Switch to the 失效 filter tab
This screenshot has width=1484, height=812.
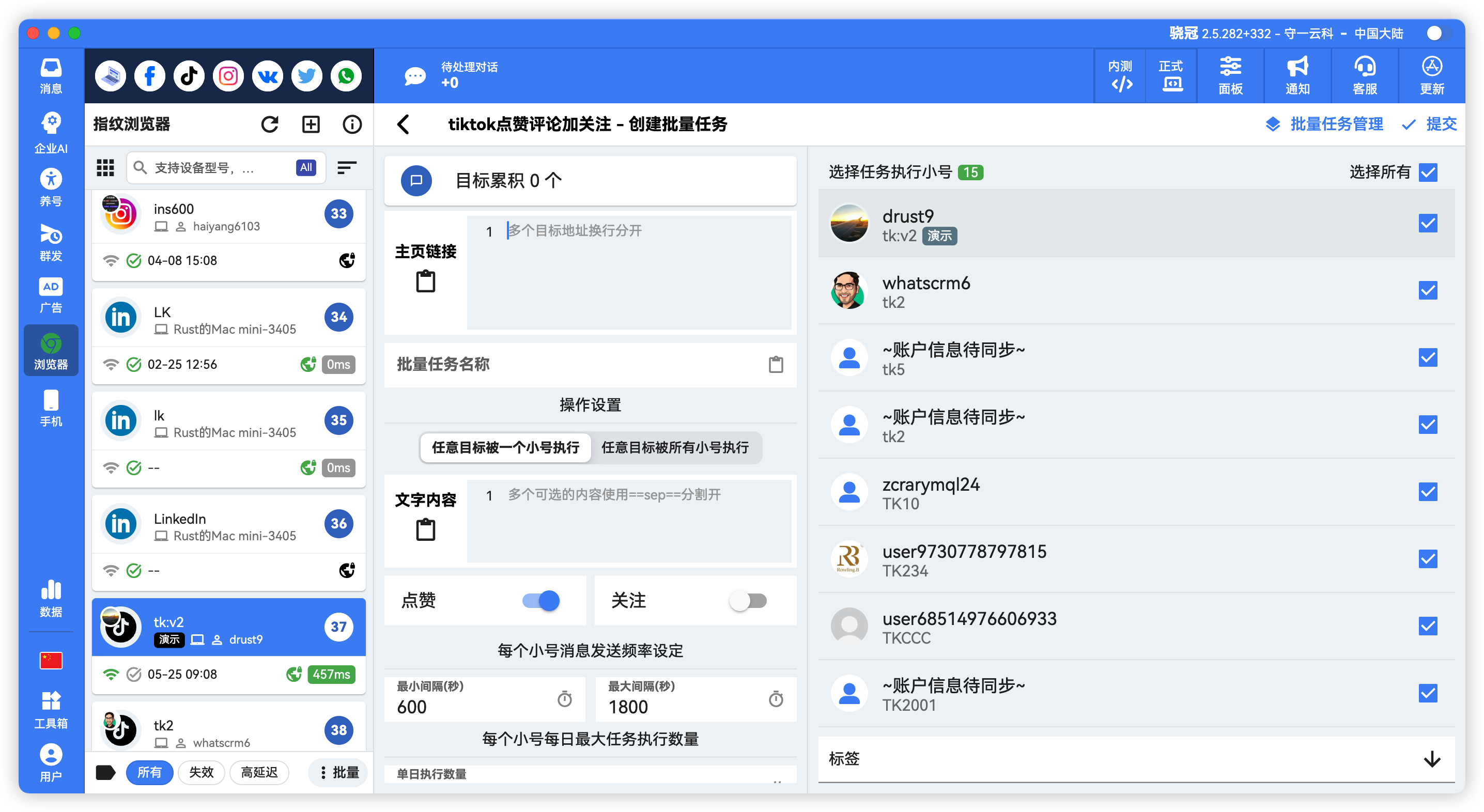pos(201,772)
